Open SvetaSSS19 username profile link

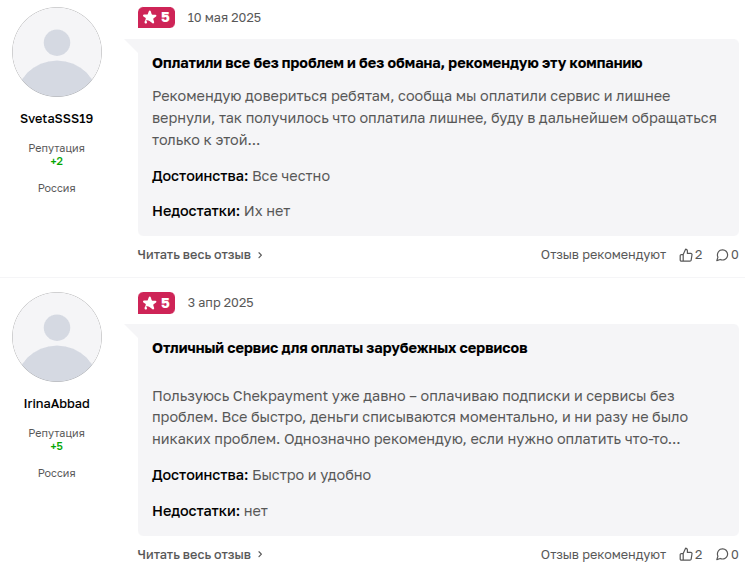pyautogui.click(x=57, y=118)
